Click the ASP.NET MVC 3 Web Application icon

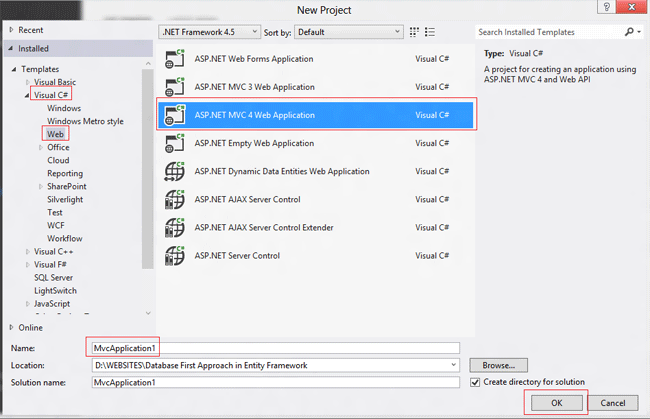pyautogui.click(x=175, y=87)
